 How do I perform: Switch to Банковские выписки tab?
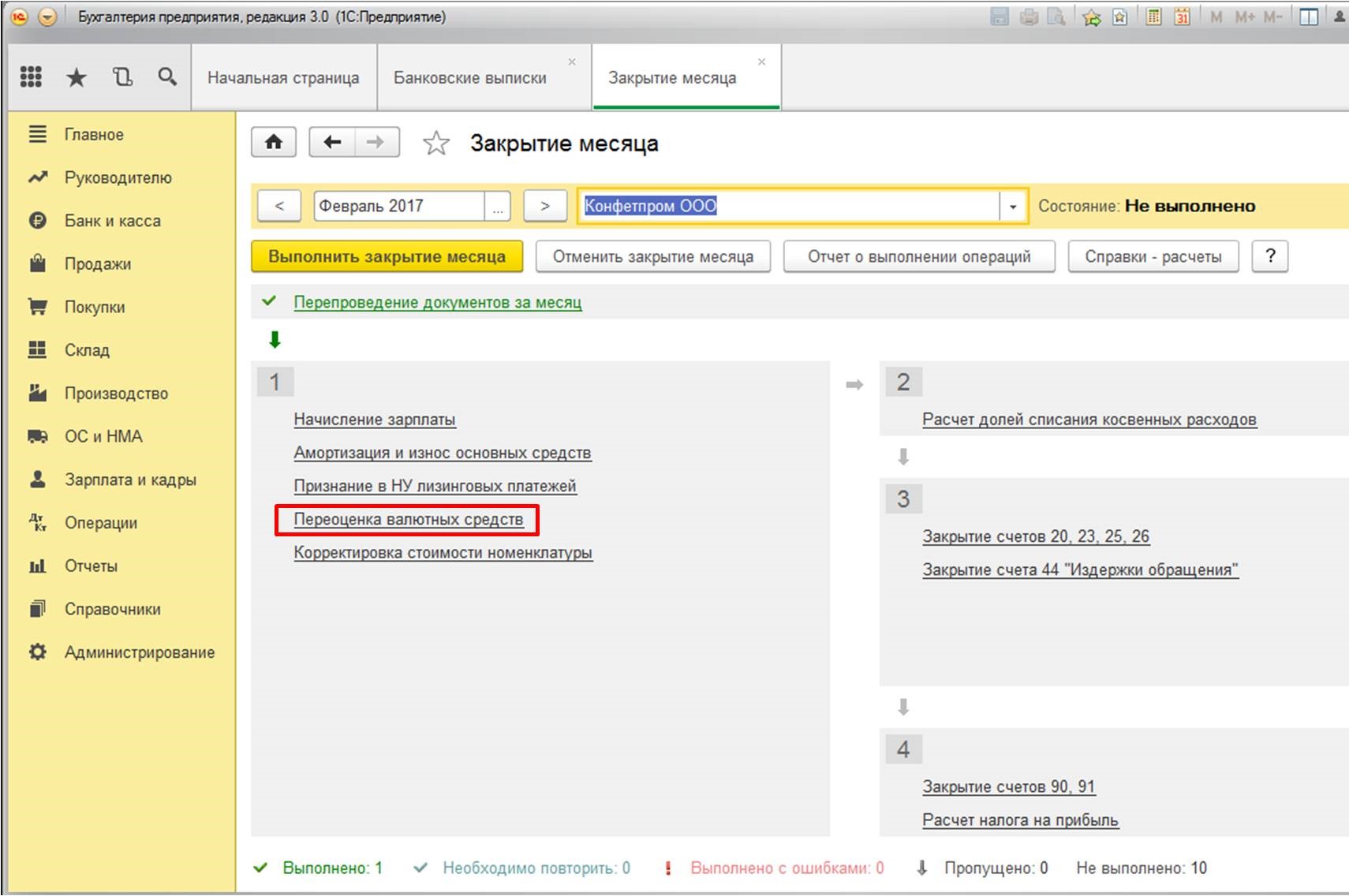pyautogui.click(x=469, y=78)
